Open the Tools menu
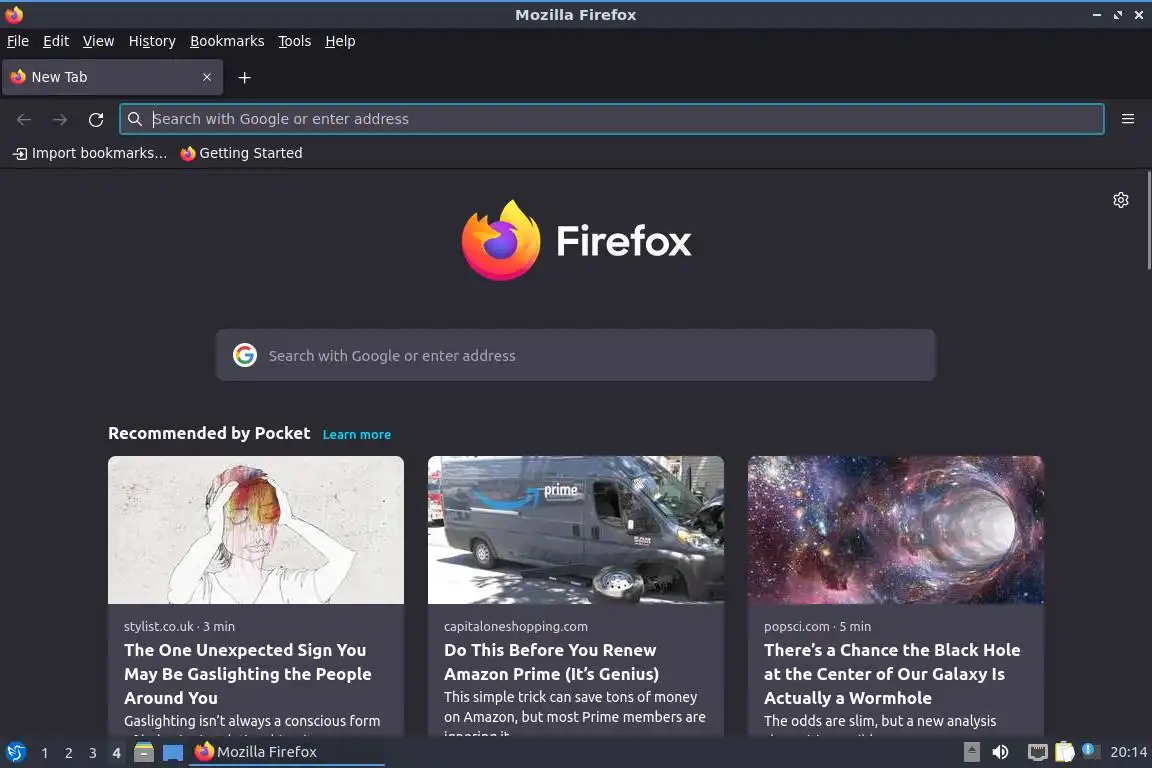 coord(295,41)
